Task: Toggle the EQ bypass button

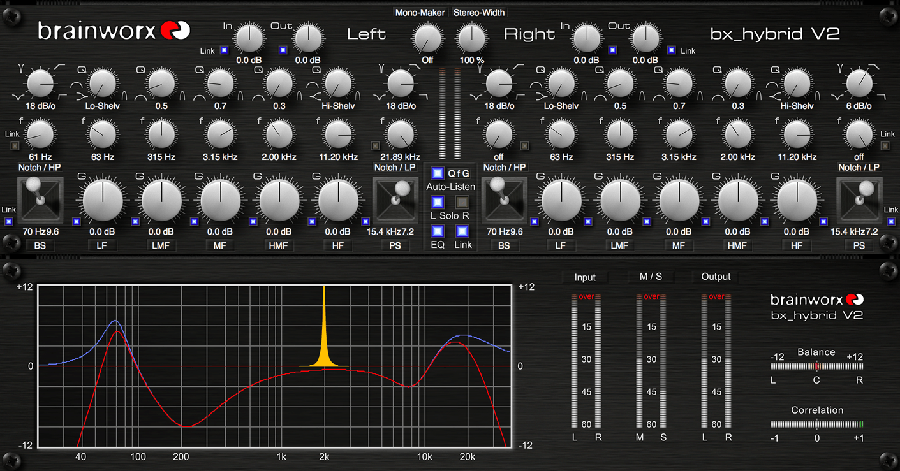Action: (x=436, y=232)
